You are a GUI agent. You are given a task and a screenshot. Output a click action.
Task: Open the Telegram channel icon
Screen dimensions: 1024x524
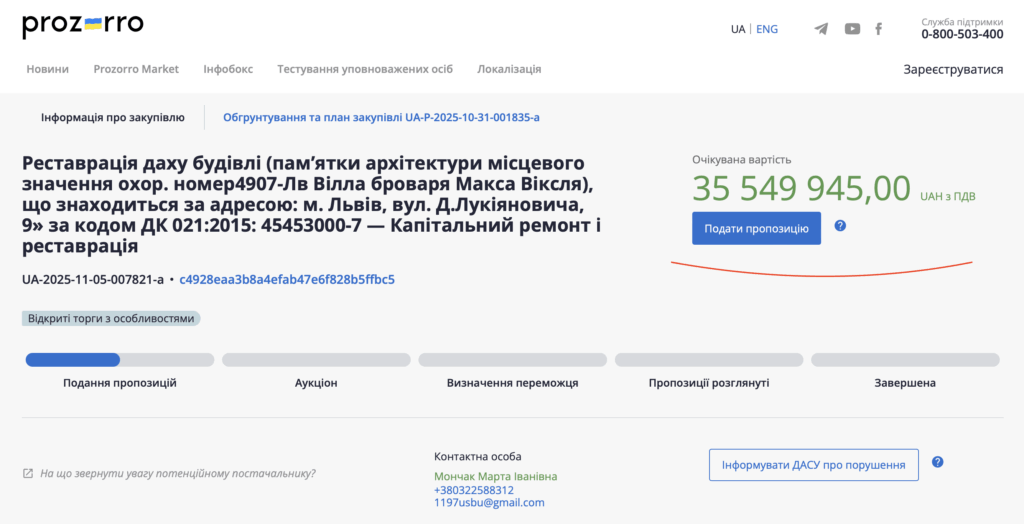coord(821,29)
